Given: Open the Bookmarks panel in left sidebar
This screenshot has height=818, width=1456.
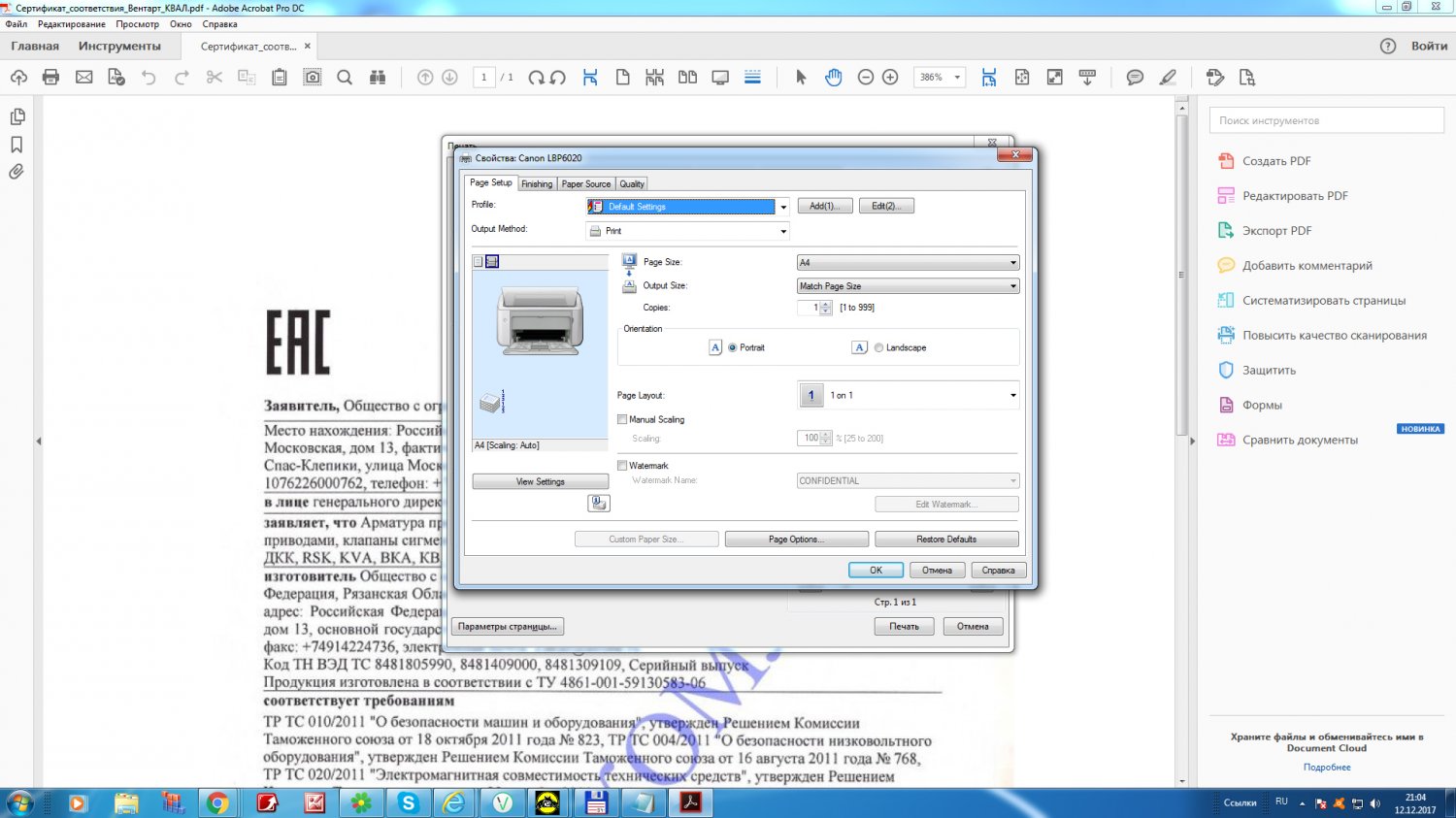Looking at the screenshot, I should [x=17, y=145].
